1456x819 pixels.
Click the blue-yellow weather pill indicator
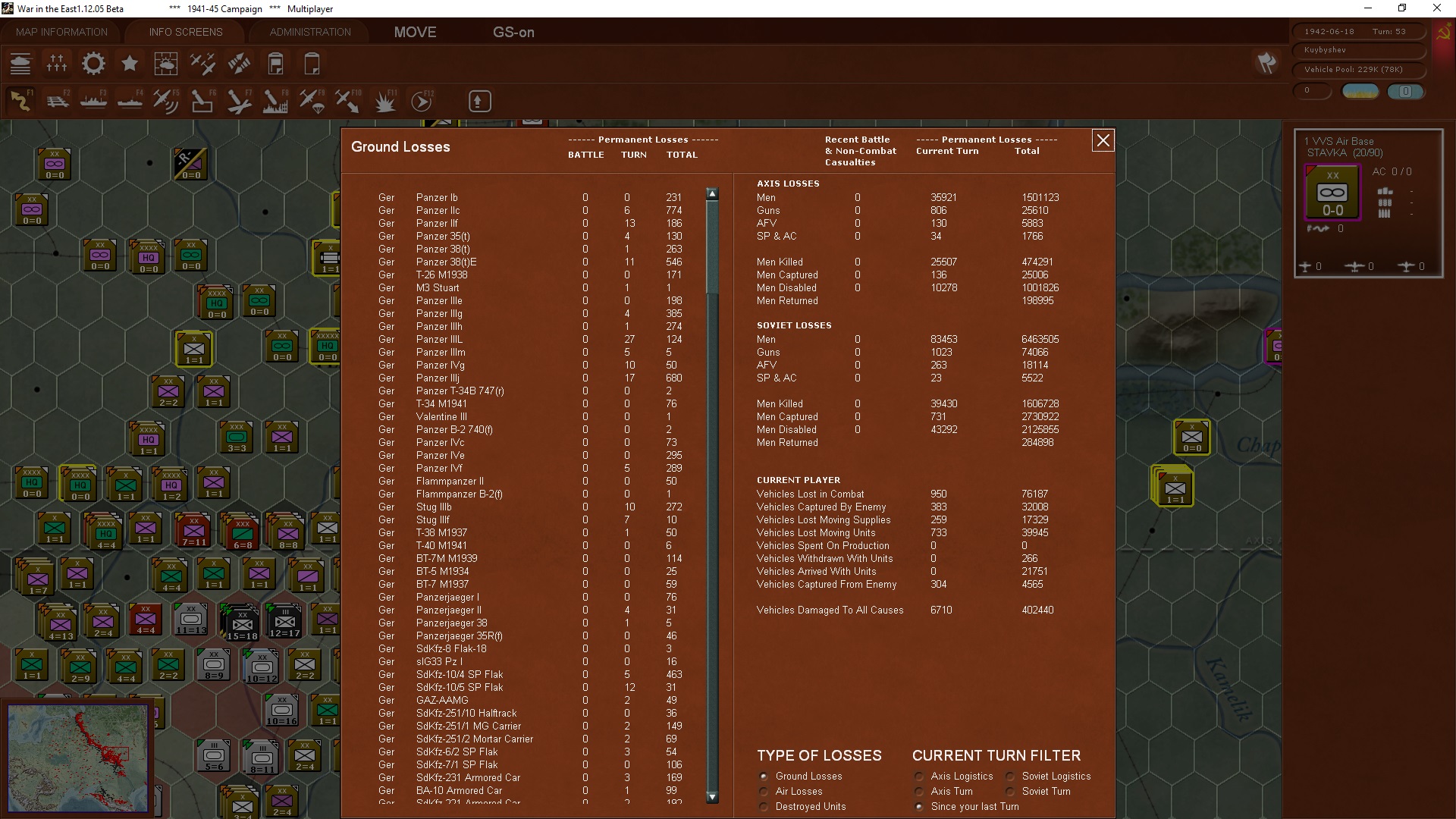click(1360, 91)
